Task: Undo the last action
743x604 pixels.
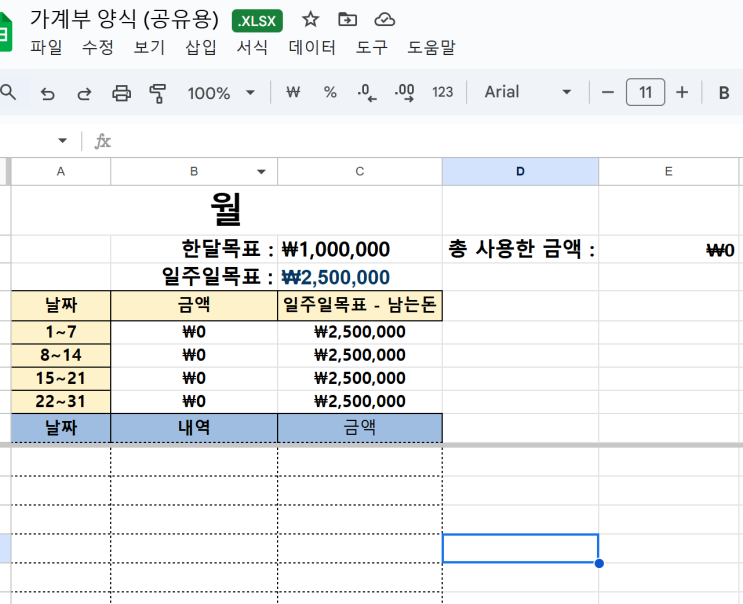Action: point(47,93)
